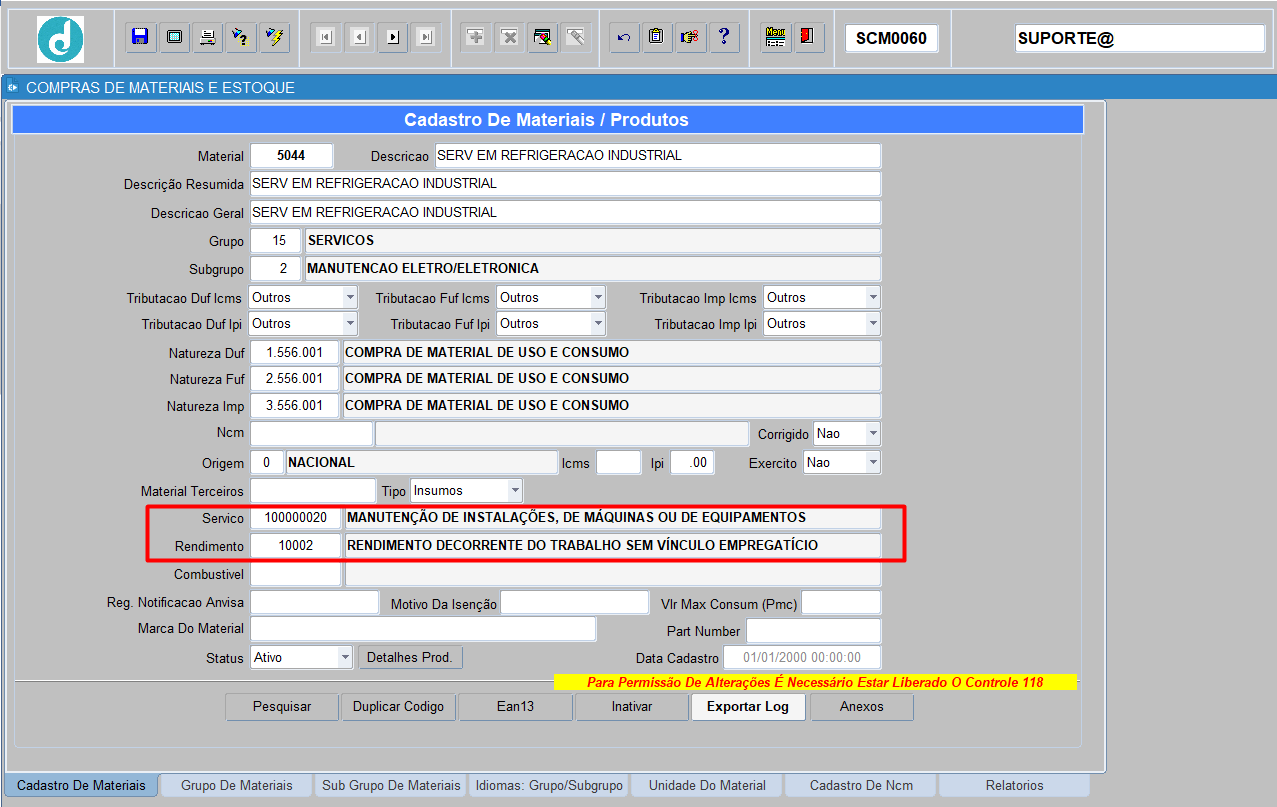Image resolution: width=1277 pixels, height=807 pixels.
Task: Go to the previous record
Action: pyautogui.click(x=359, y=37)
